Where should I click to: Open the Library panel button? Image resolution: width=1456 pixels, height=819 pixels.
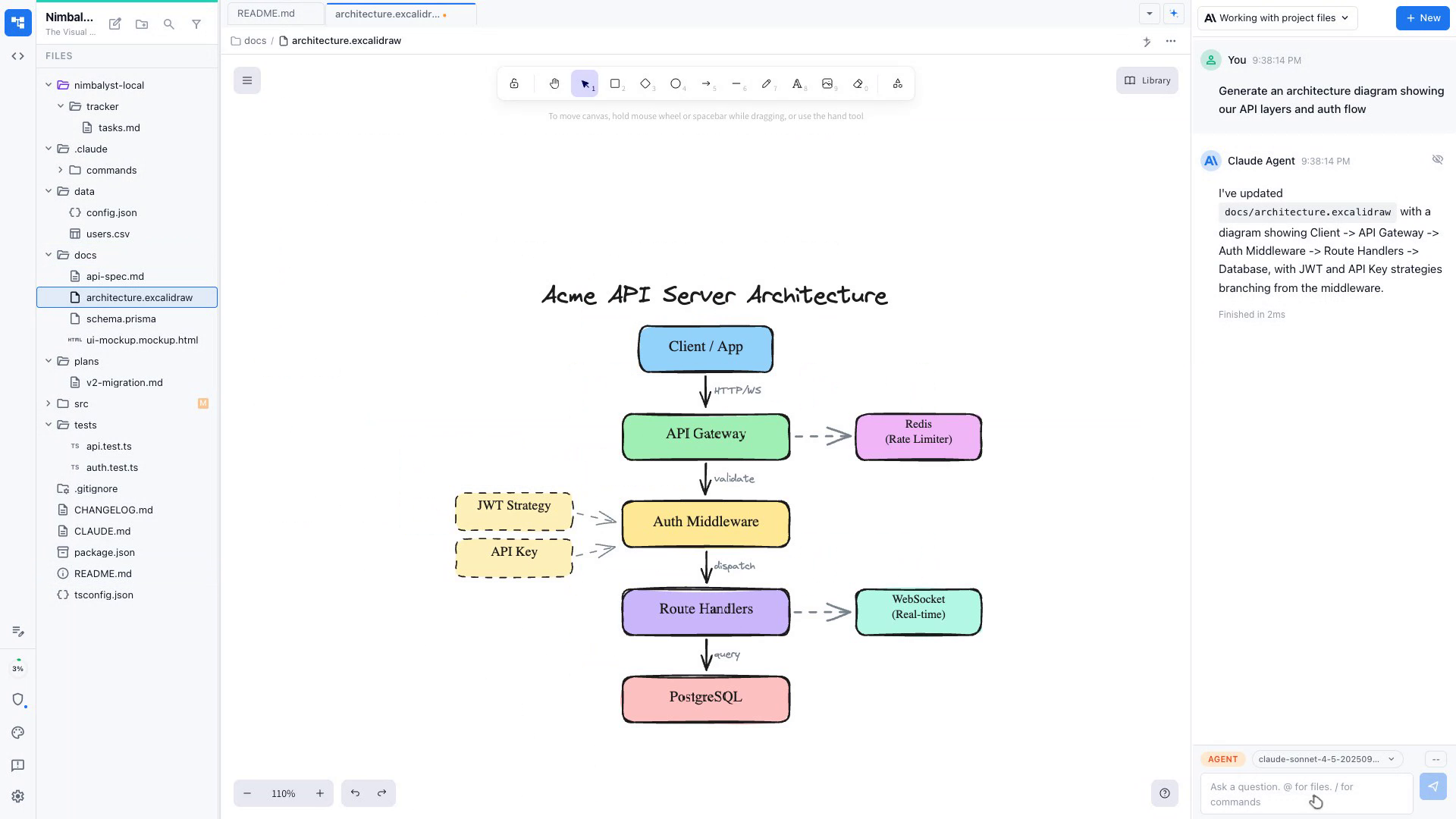click(x=1147, y=80)
